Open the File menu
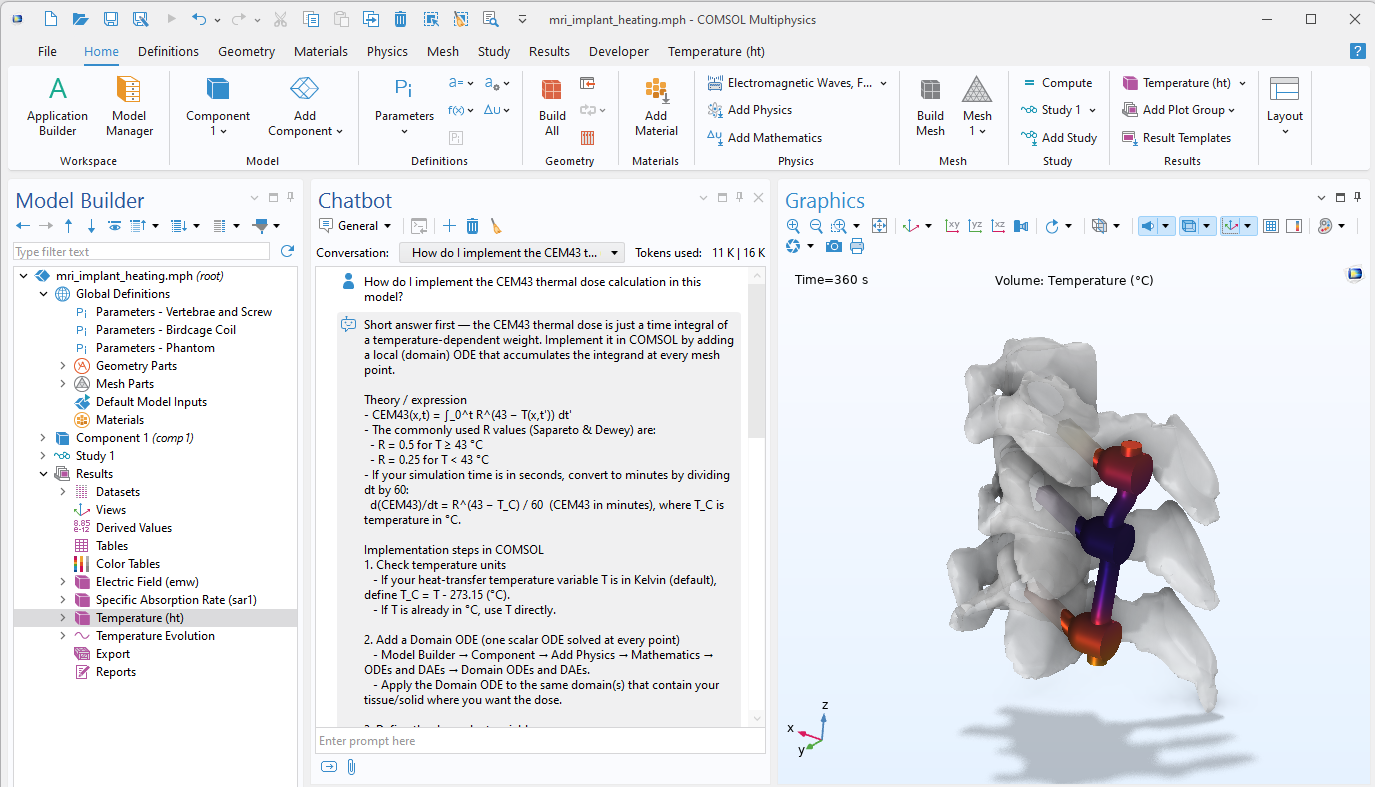The height and width of the screenshot is (787, 1375). (47, 51)
